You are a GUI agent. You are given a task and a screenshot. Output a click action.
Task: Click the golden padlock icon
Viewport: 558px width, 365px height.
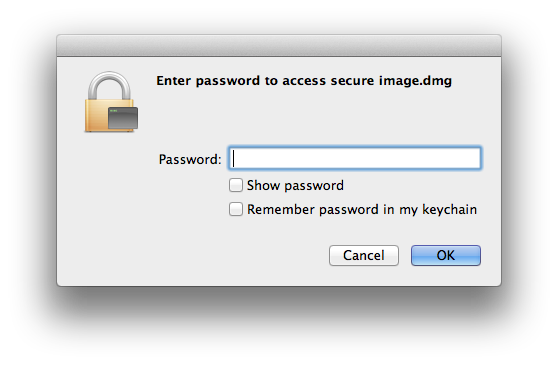111,102
